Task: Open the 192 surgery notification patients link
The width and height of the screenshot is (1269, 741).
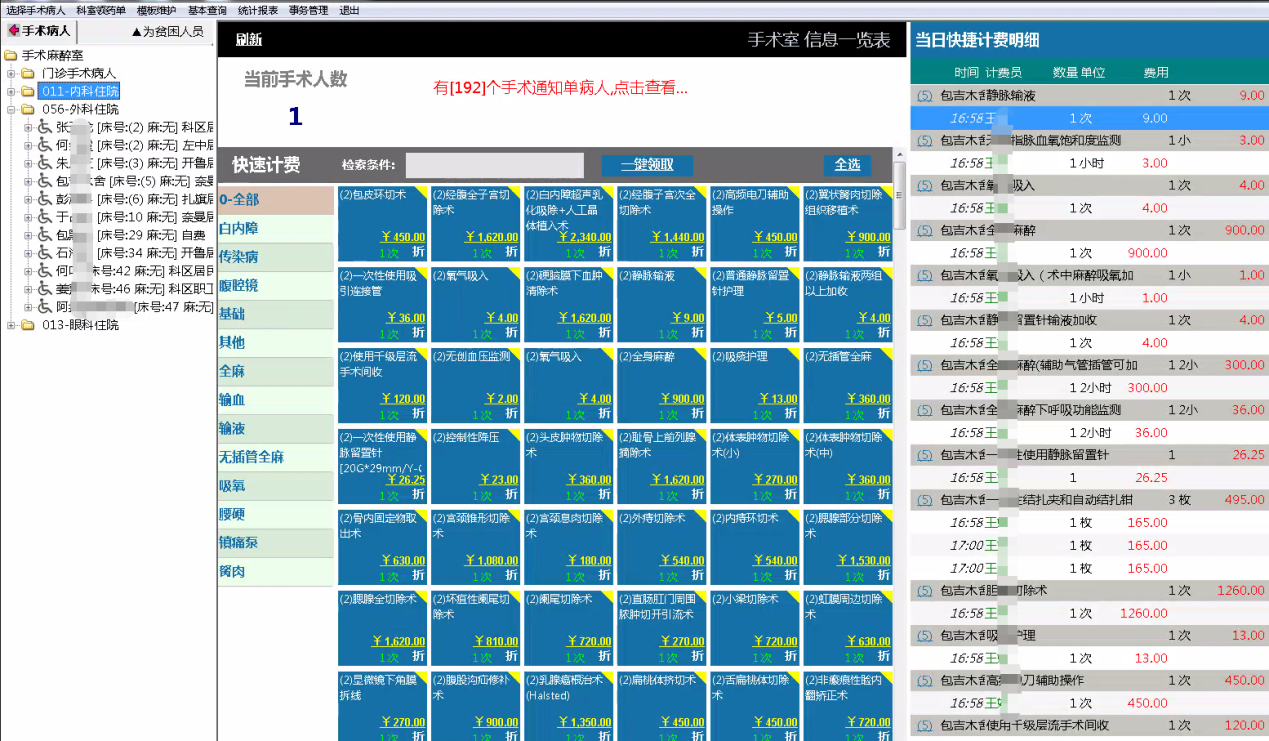Action: click(x=560, y=88)
